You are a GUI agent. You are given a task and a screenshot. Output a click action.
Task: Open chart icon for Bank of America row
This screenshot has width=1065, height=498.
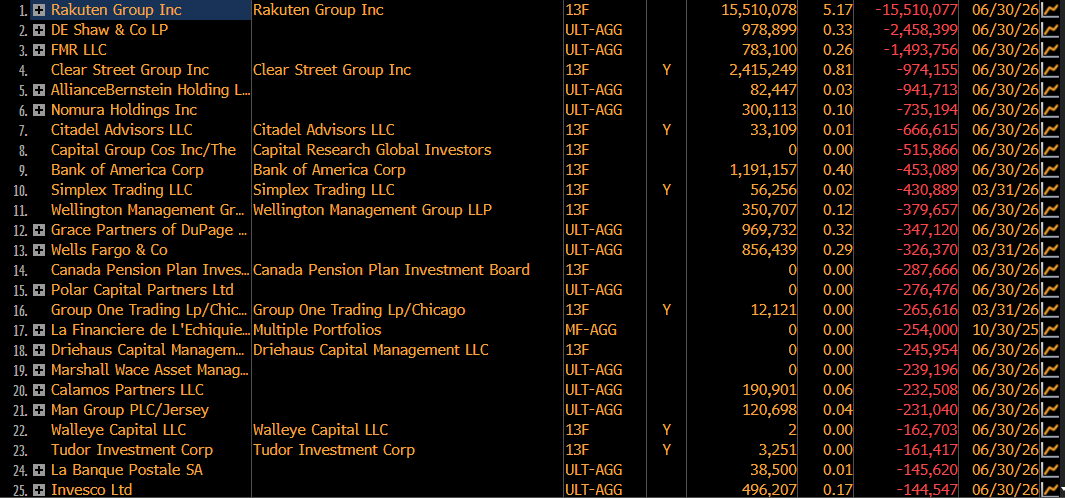(1050, 170)
